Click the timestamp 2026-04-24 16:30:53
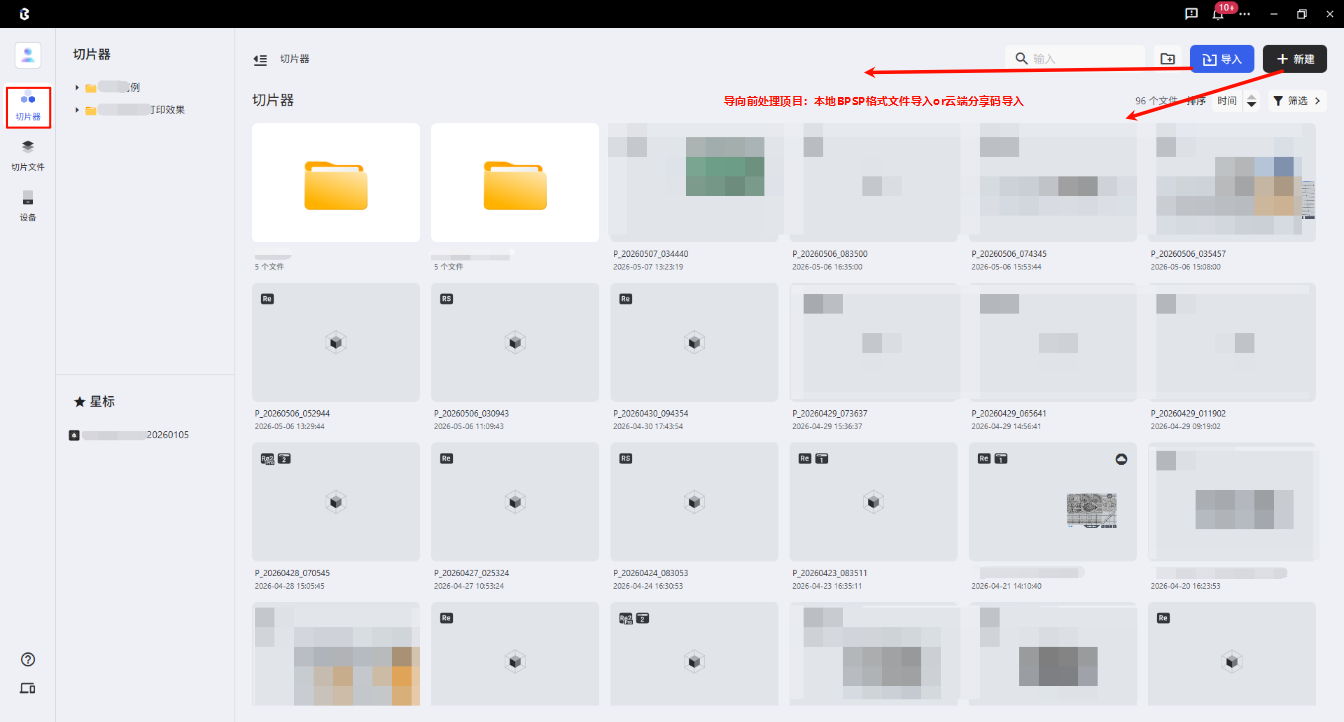This screenshot has height=722, width=1344. (x=648, y=586)
